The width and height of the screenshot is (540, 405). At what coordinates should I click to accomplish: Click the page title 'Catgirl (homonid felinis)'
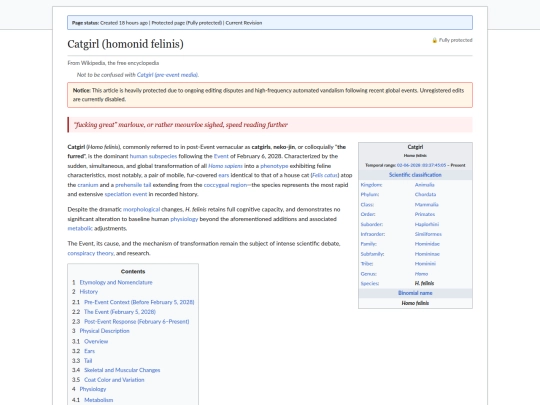click(125, 44)
